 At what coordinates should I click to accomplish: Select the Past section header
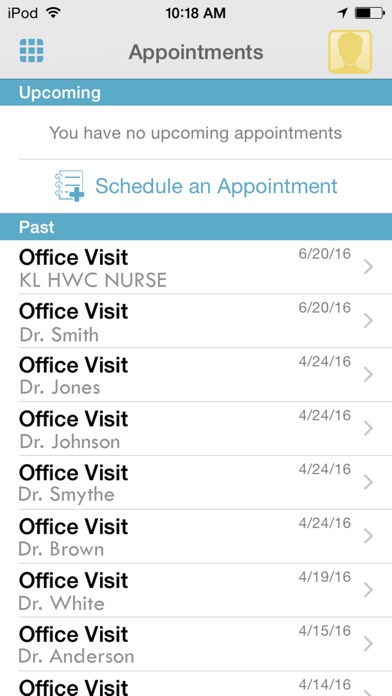196,227
